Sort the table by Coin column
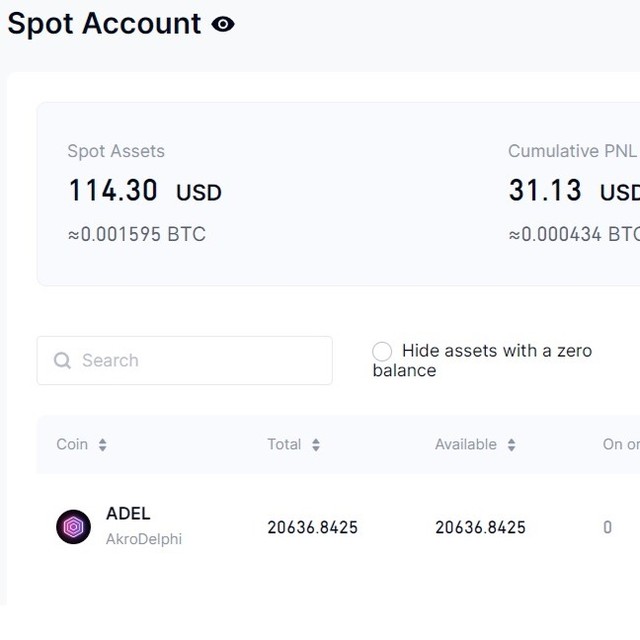This screenshot has height=640, width=640. (72, 444)
